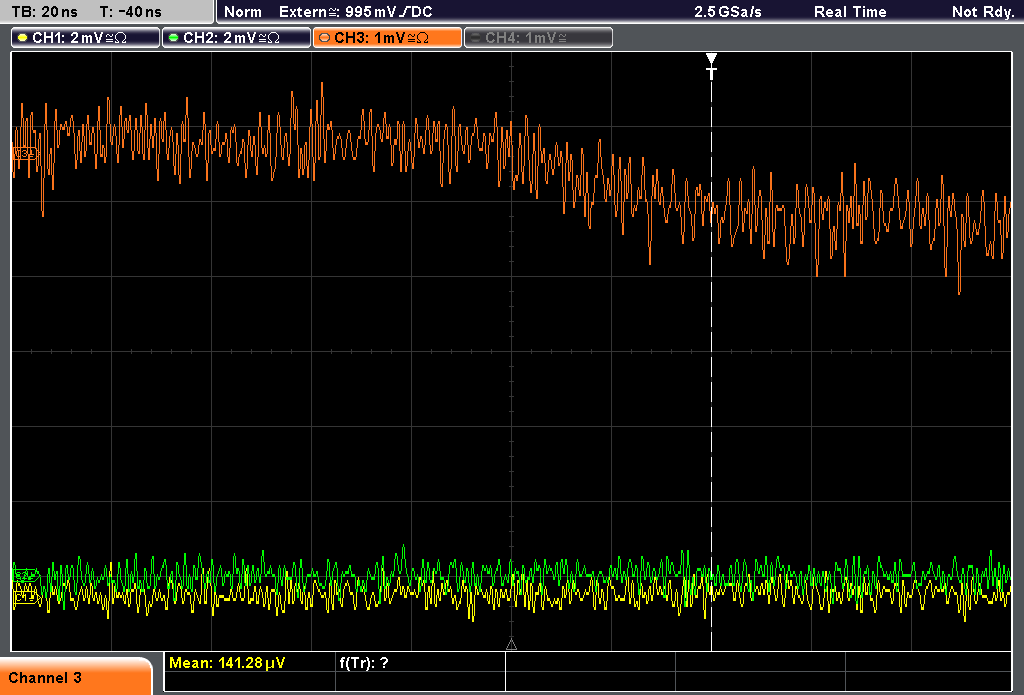Click the Mean: 141.28 µV measurement
Viewport: 1024px width, 695px height.
(x=227, y=662)
